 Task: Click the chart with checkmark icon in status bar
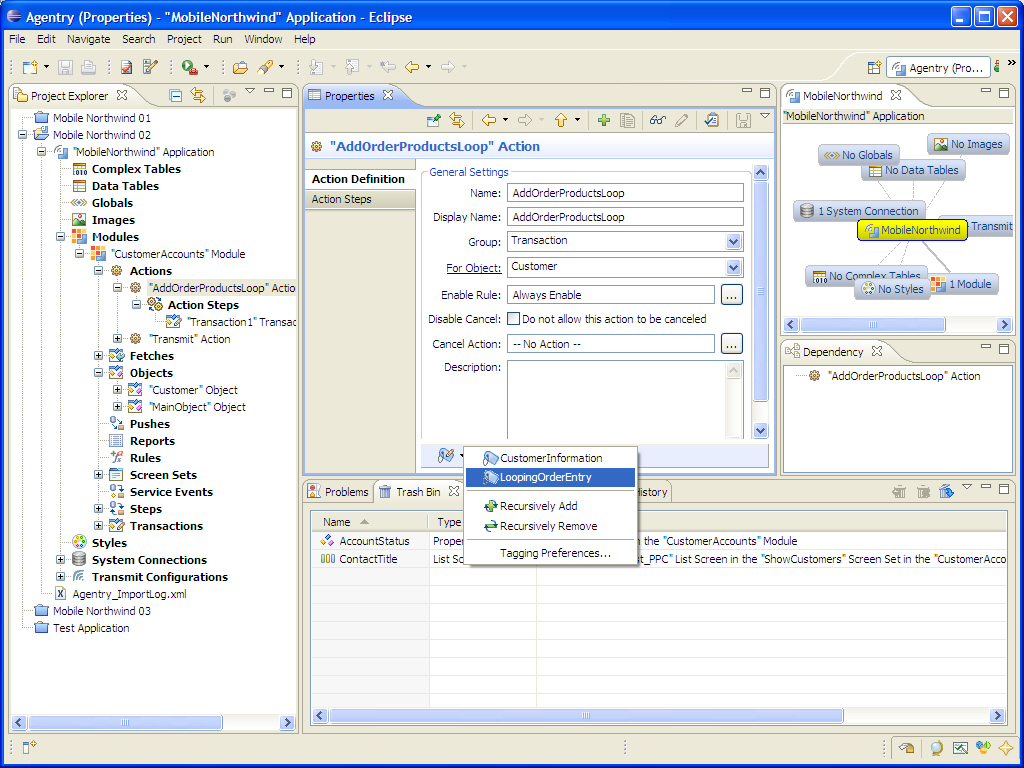click(x=960, y=748)
